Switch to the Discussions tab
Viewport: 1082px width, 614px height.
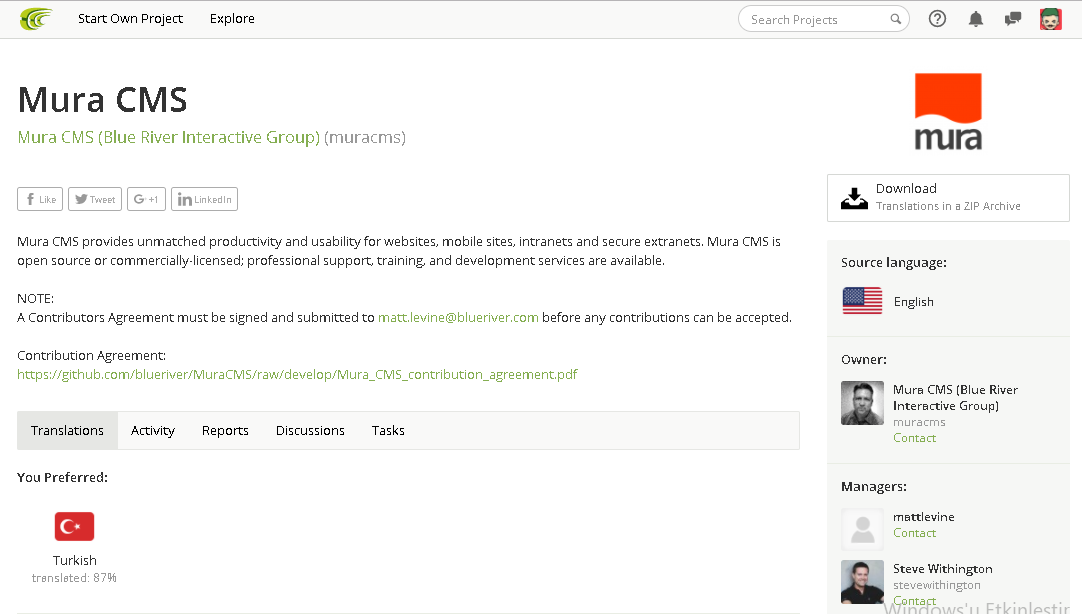[x=310, y=430]
